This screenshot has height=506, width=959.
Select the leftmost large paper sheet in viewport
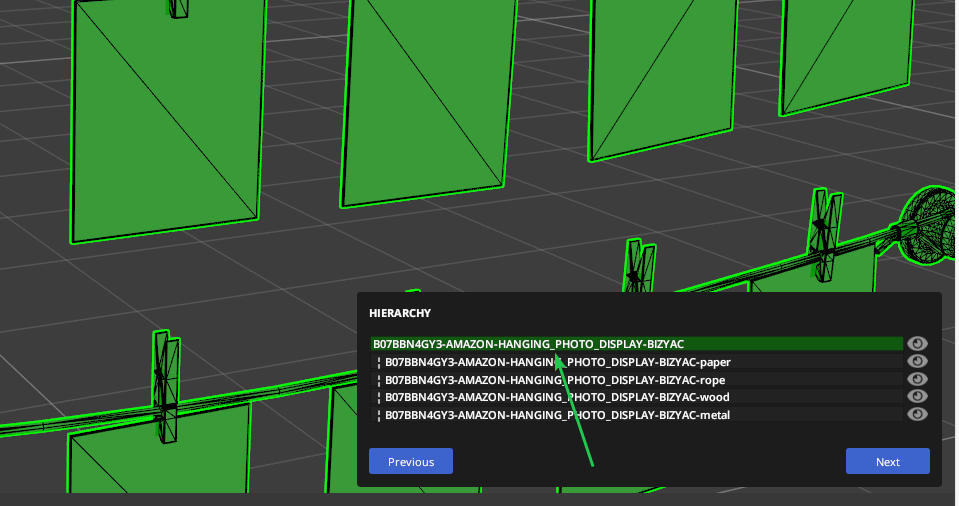[x=166, y=119]
